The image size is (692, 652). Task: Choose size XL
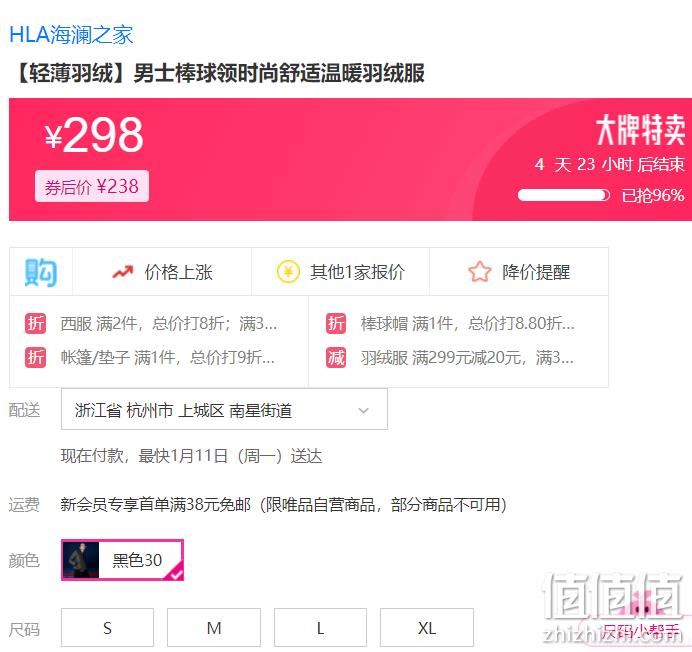(427, 627)
